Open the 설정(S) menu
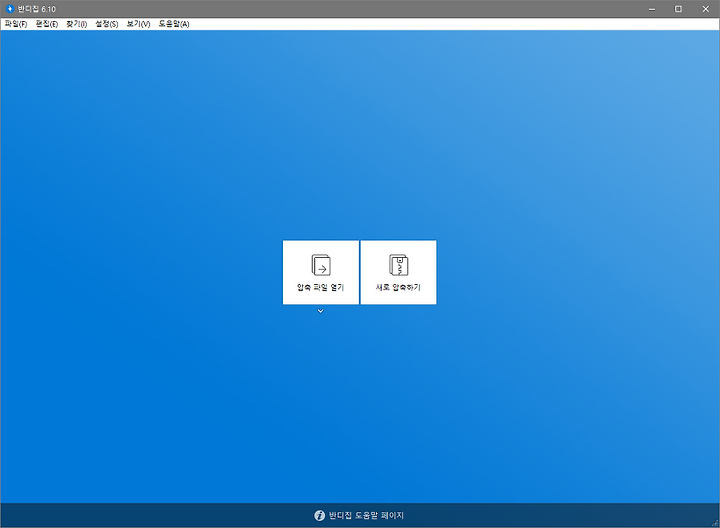Viewport: 720px width, 528px height. coord(107,24)
